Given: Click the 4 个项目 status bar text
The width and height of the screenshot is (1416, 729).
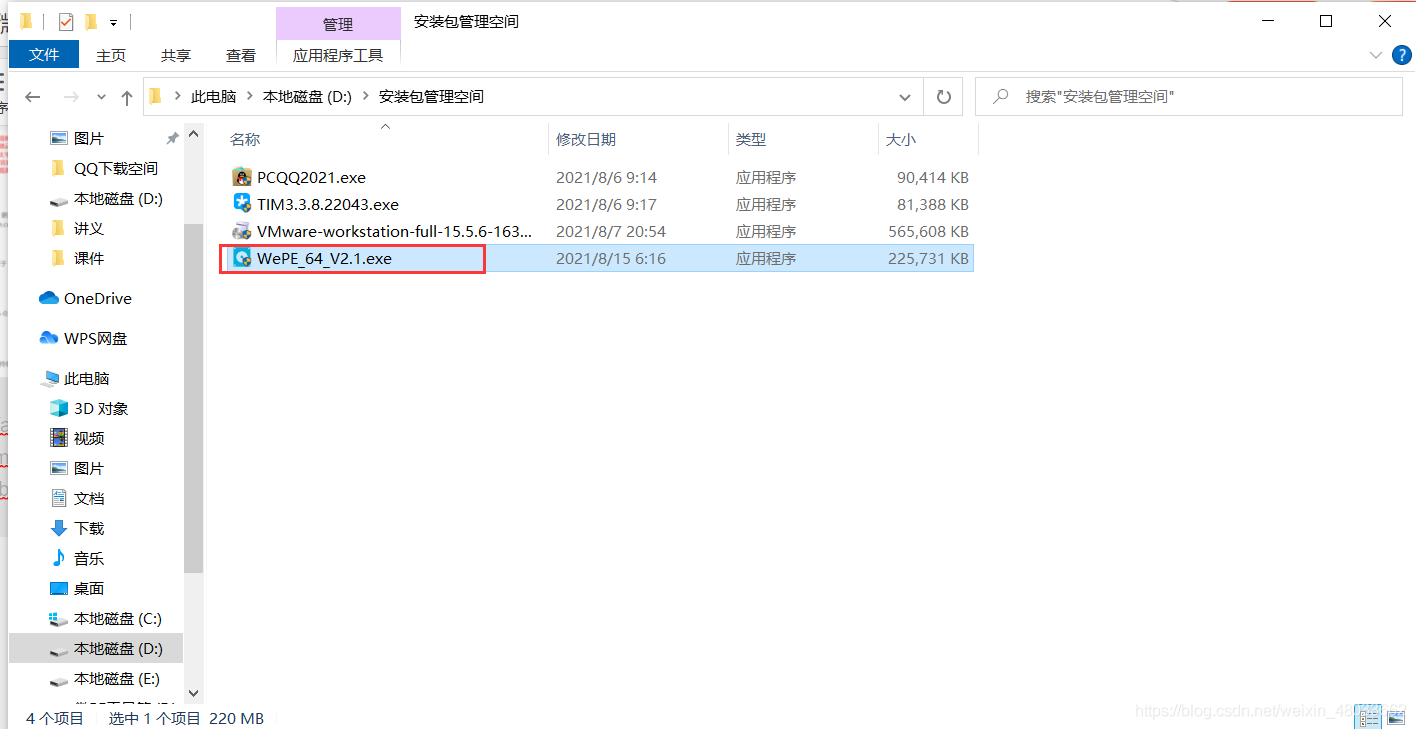Looking at the screenshot, I should tap(55, 718).
